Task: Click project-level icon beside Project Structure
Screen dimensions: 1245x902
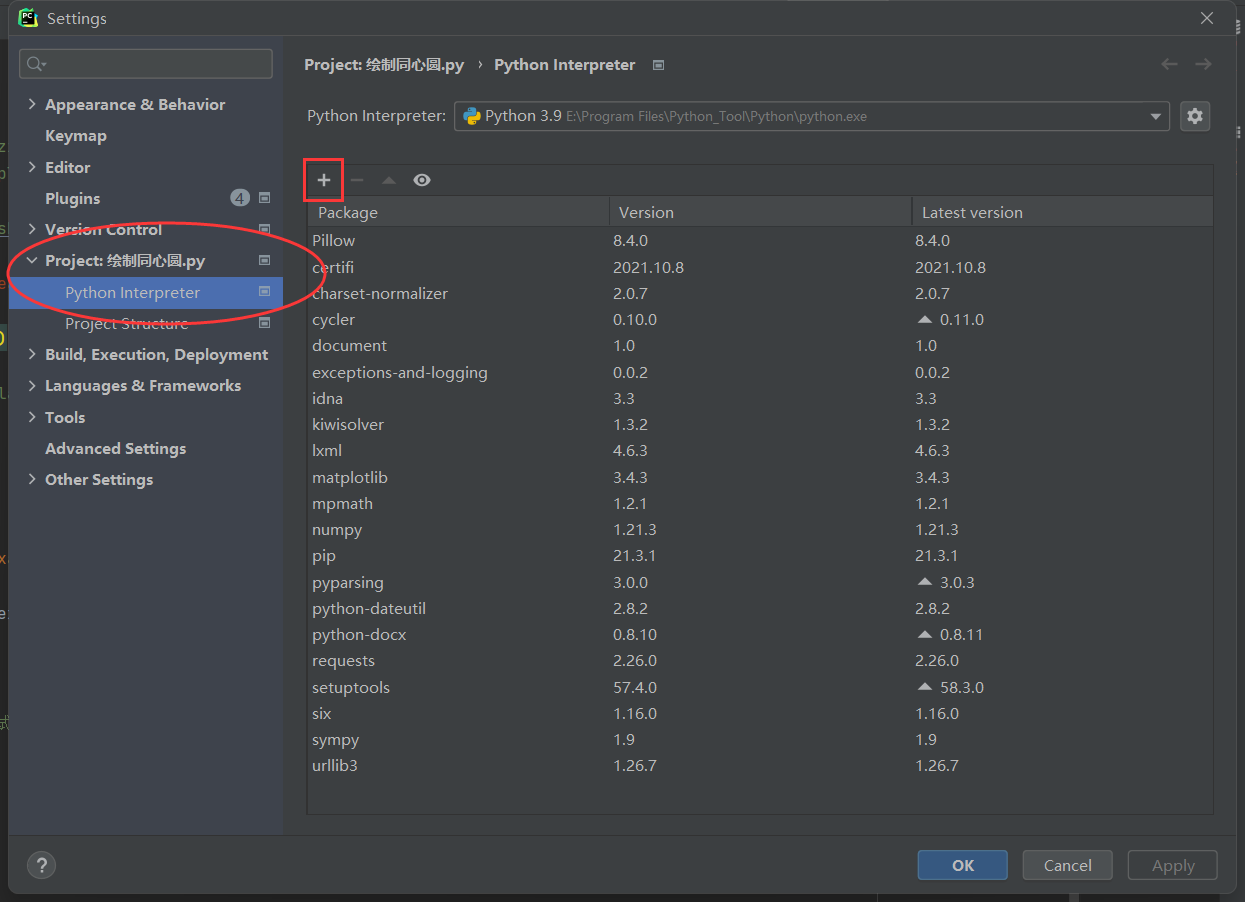Action: tap(265, 323)
